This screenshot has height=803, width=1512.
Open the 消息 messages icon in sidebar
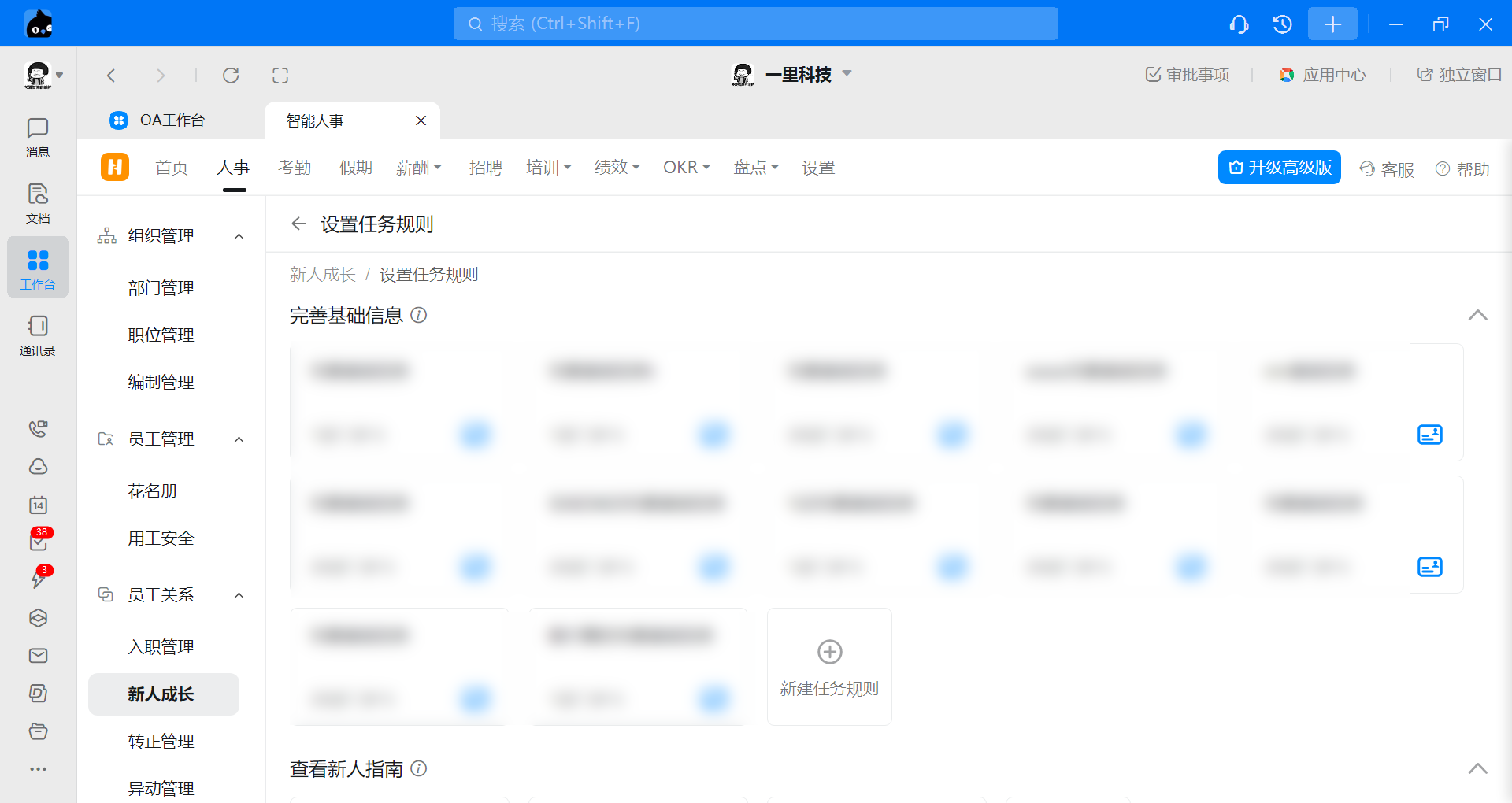click(37, 137)
